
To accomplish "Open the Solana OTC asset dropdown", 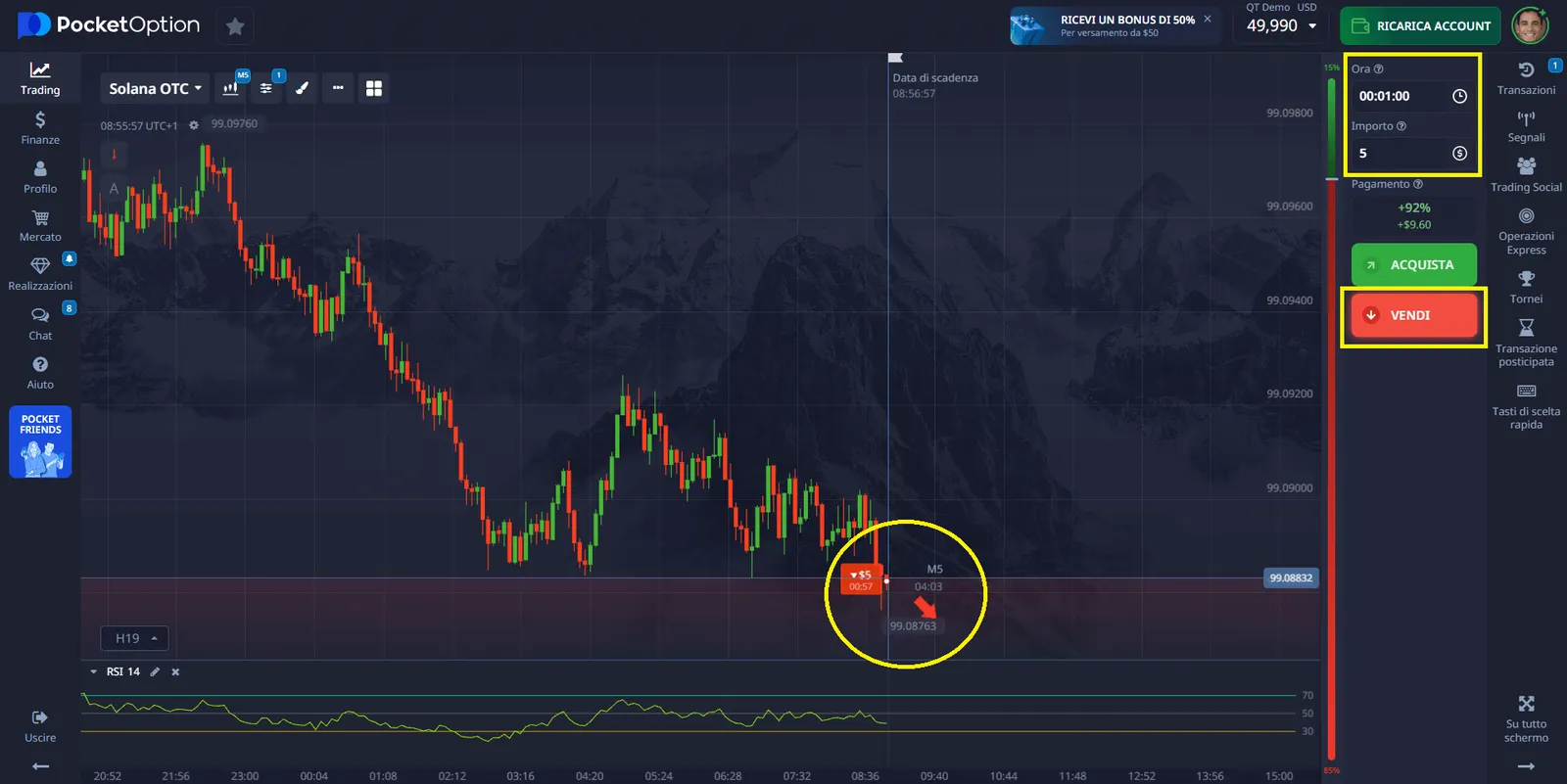I will [x=155, y=88].
